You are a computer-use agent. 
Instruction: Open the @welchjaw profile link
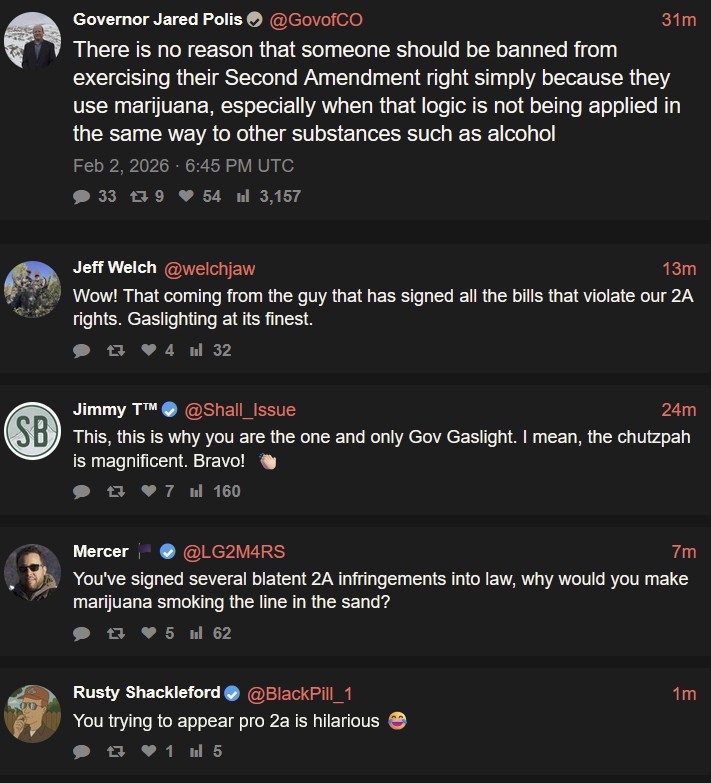coord(211,268)
